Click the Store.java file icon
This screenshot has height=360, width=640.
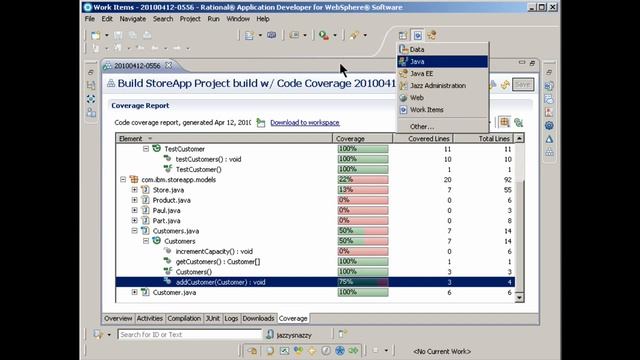coord(145,190)
